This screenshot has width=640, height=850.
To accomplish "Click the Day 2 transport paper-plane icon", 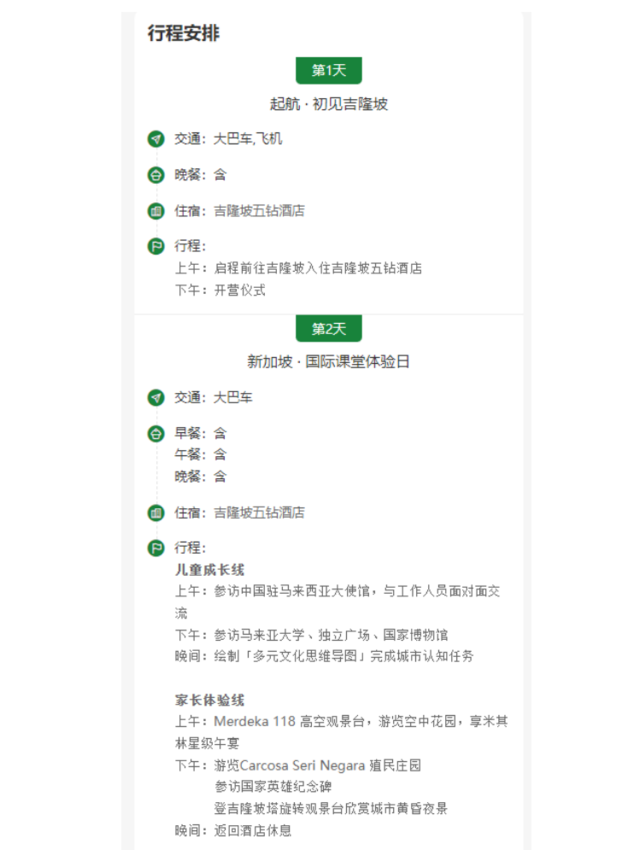I will 156,398.
